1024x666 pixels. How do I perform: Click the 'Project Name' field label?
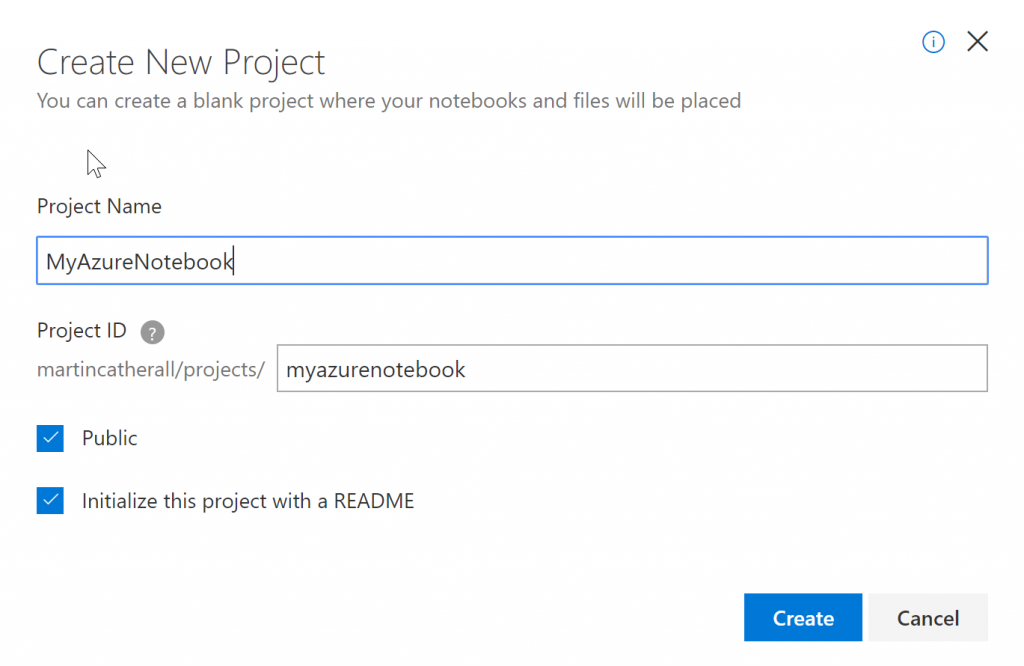pos(99,206)
